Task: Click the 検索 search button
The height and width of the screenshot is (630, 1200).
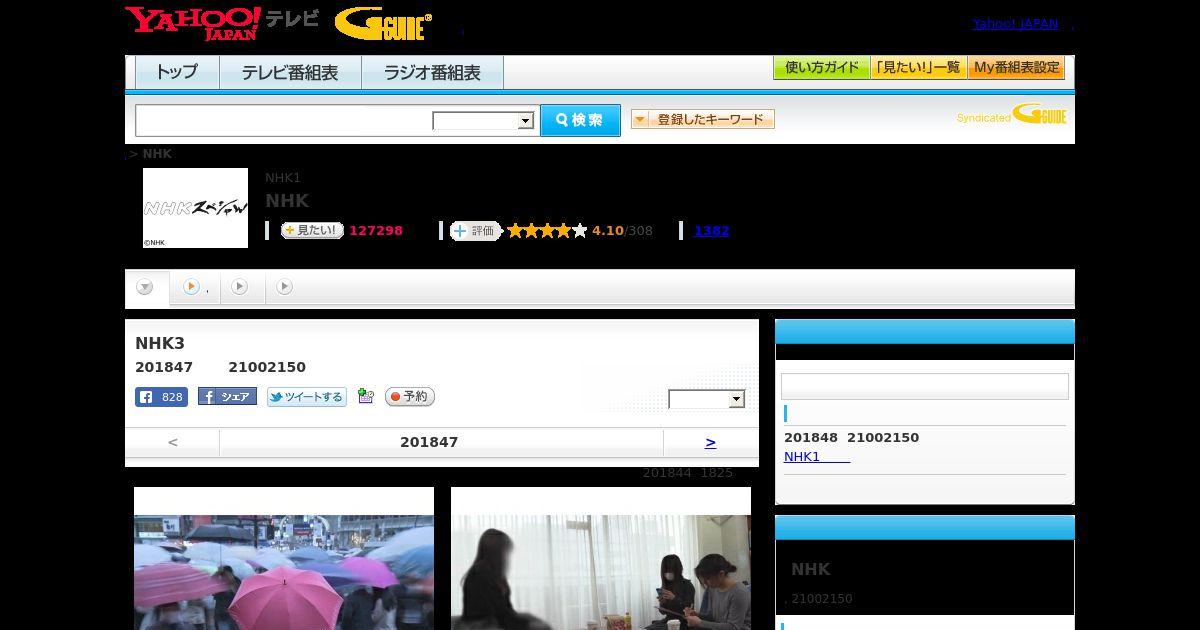Action: click(580, 120)
